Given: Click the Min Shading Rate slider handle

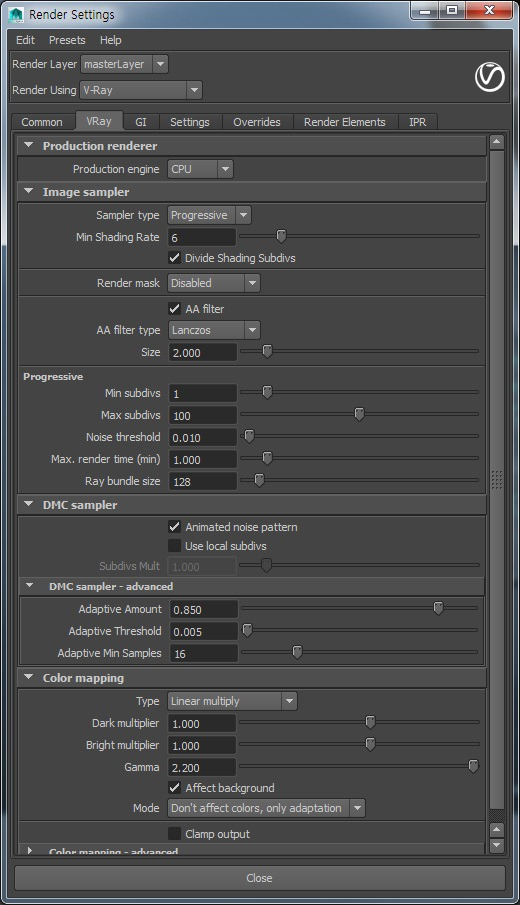Looking at the screenshot, I should (281, 236).
